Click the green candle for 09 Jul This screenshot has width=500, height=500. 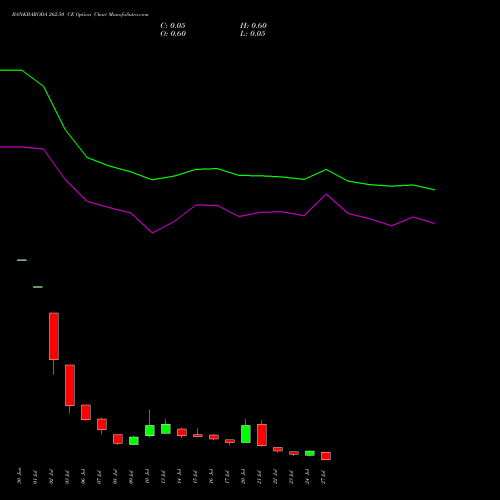[x=134, y=441]
